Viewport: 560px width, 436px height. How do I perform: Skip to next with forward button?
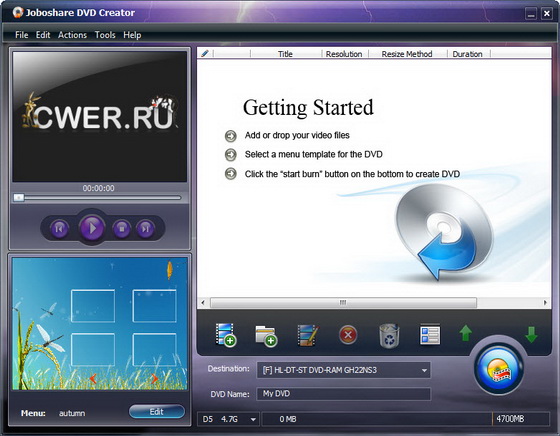click(x=145, y=228)
